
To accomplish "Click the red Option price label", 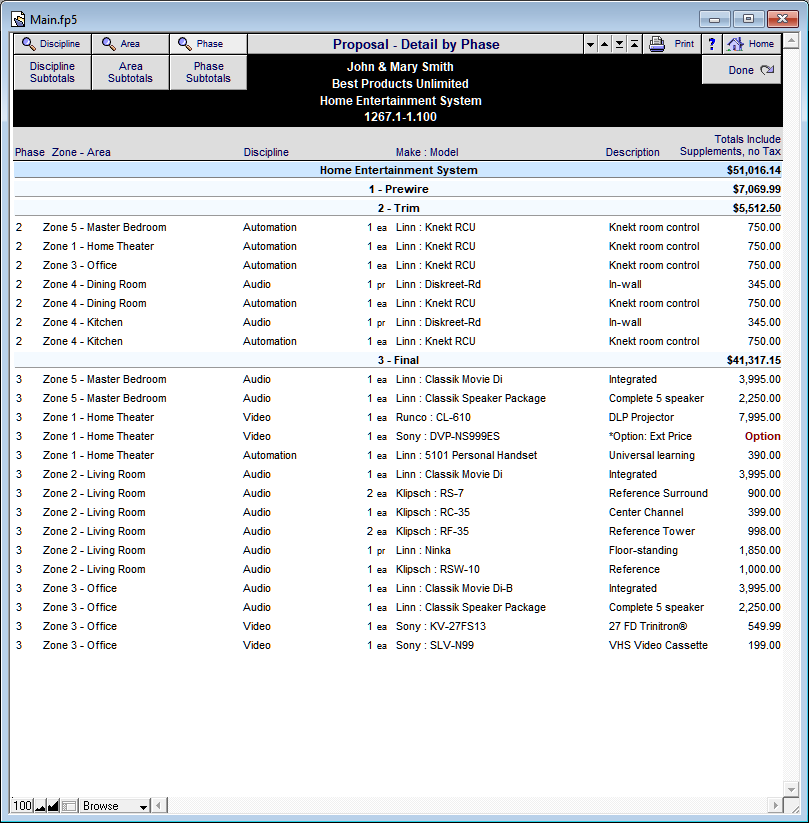I will (x=762, y=436).
